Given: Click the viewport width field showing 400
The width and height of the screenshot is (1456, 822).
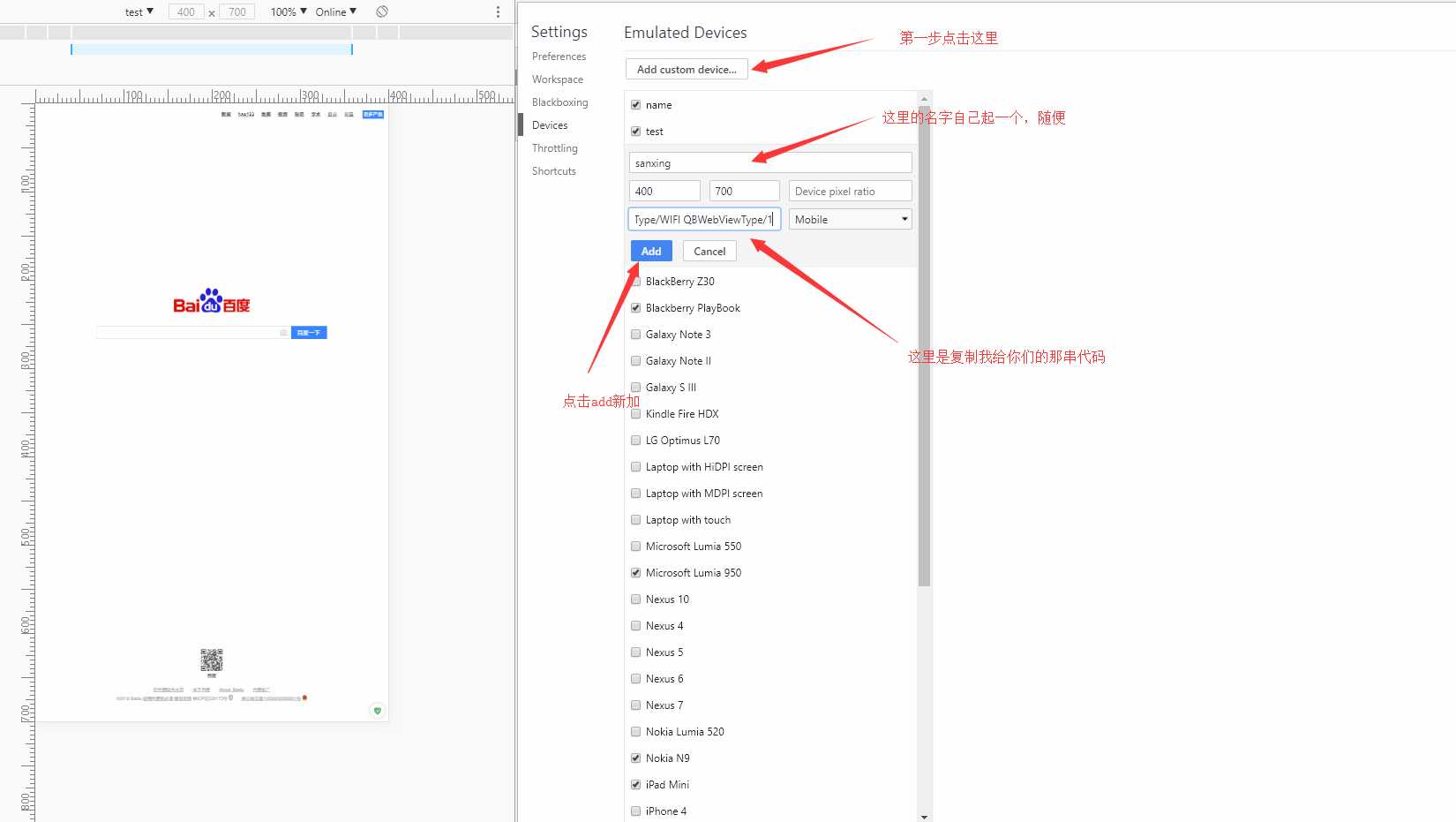Looking at the screenshot, I should click(186, 11).
